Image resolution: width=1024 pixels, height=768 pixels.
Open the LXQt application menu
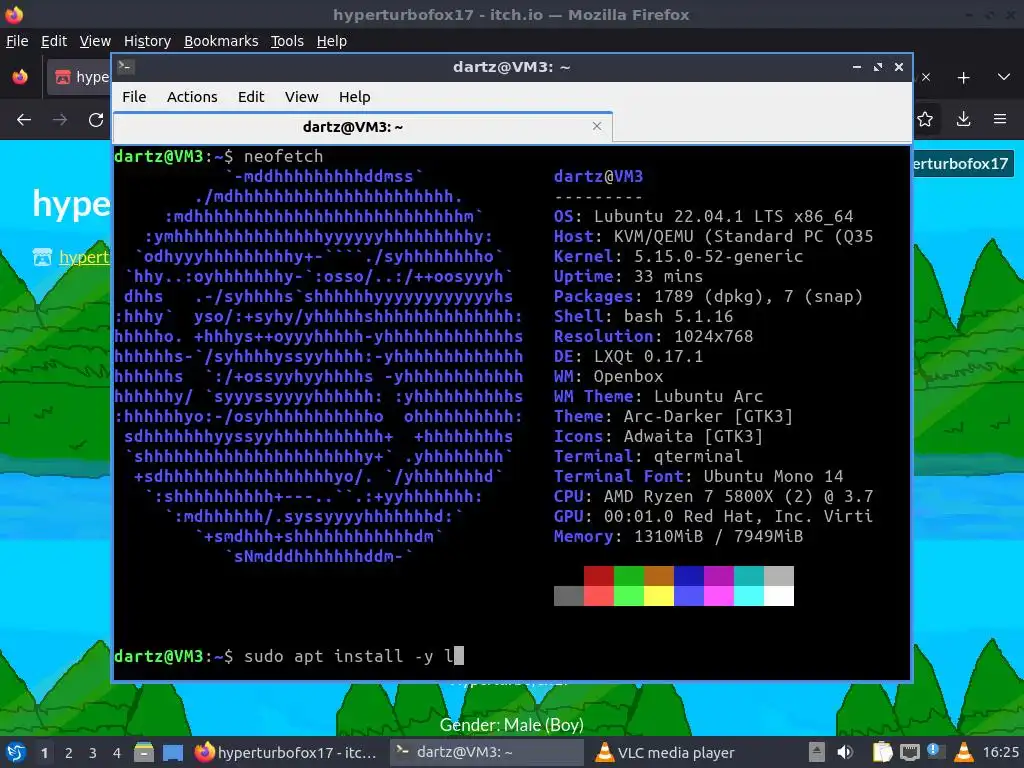click(15, 752)
